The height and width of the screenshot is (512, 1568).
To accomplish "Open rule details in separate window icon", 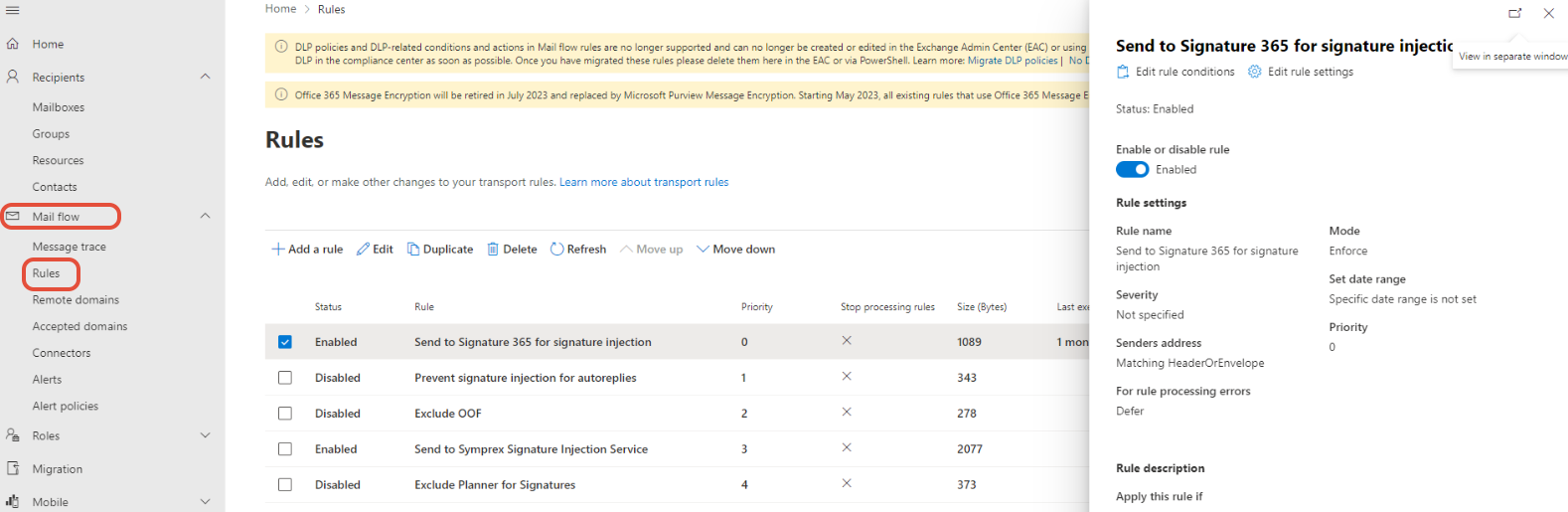I will tap(1515, 13).
